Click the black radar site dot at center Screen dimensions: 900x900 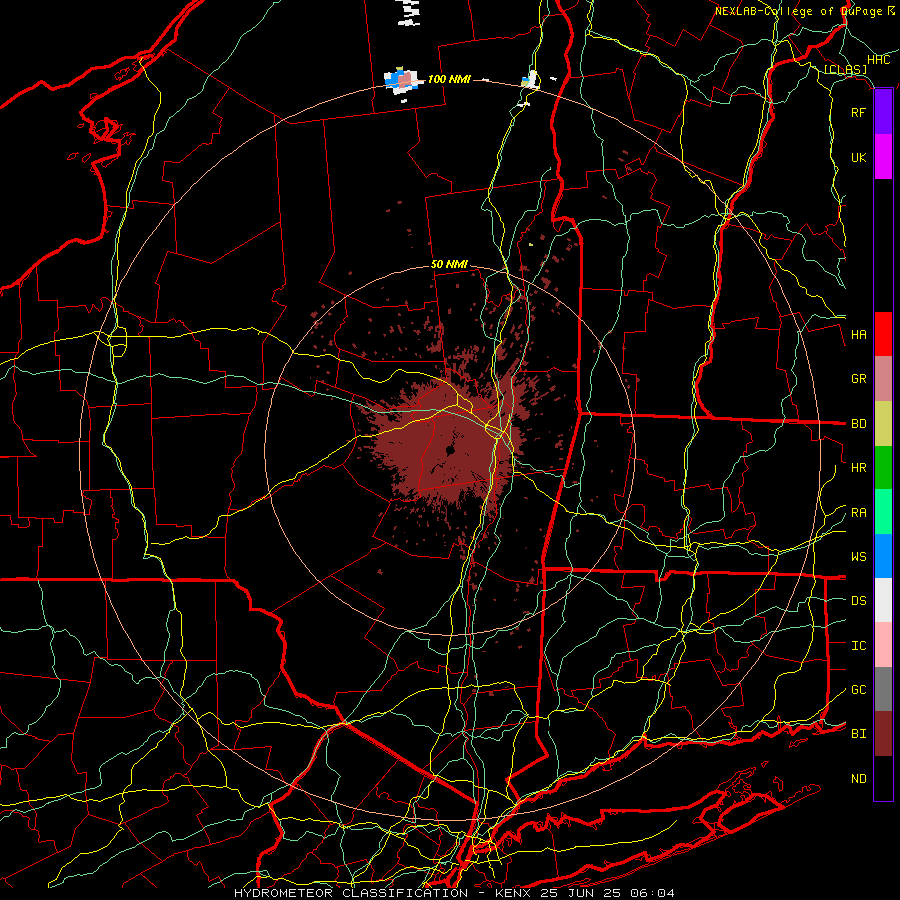pyautogui.click(x=451, y=451)
